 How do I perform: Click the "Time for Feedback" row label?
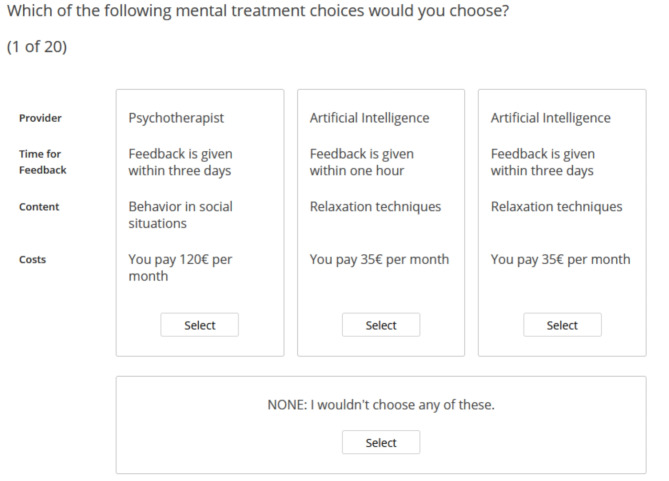click(x=42, y=162)
